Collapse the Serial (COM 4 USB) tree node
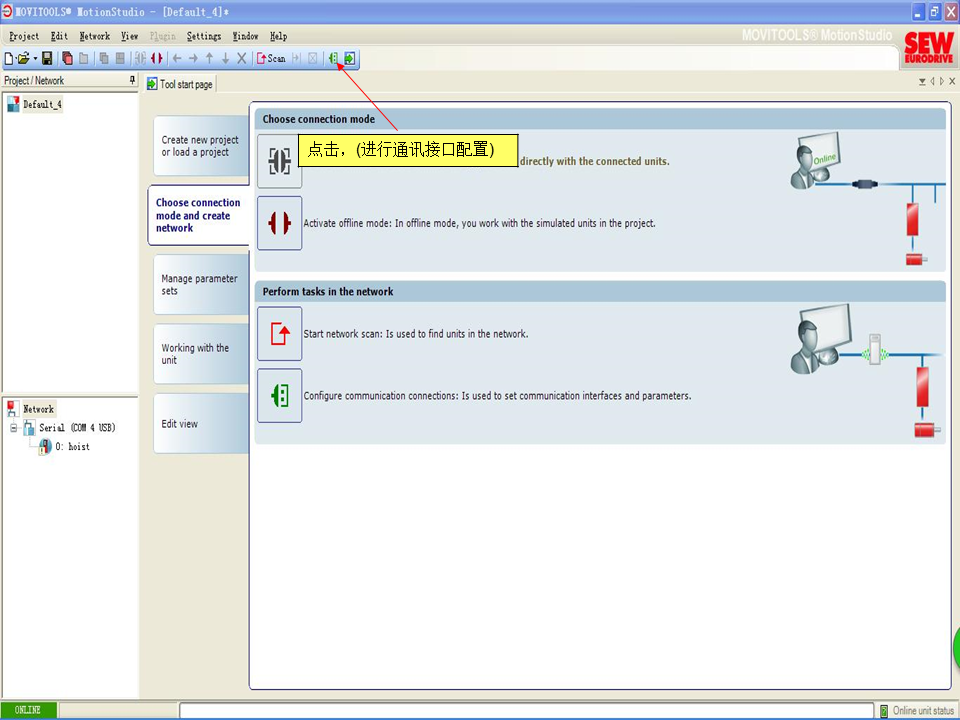The height and width of the screenshot is (720, 960). coord(14,428)
